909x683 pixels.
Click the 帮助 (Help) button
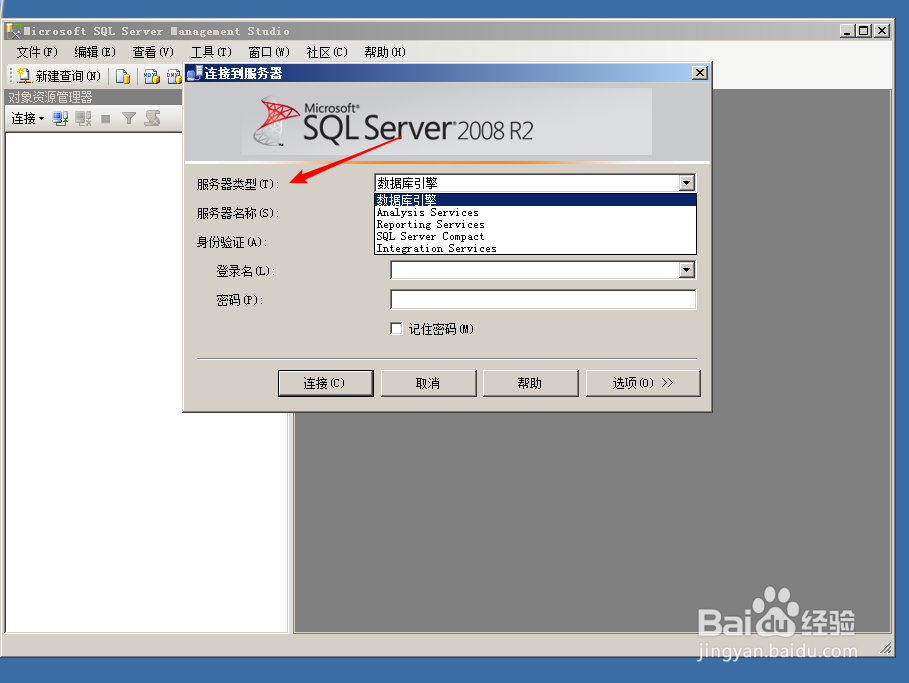tap(530, 383)
